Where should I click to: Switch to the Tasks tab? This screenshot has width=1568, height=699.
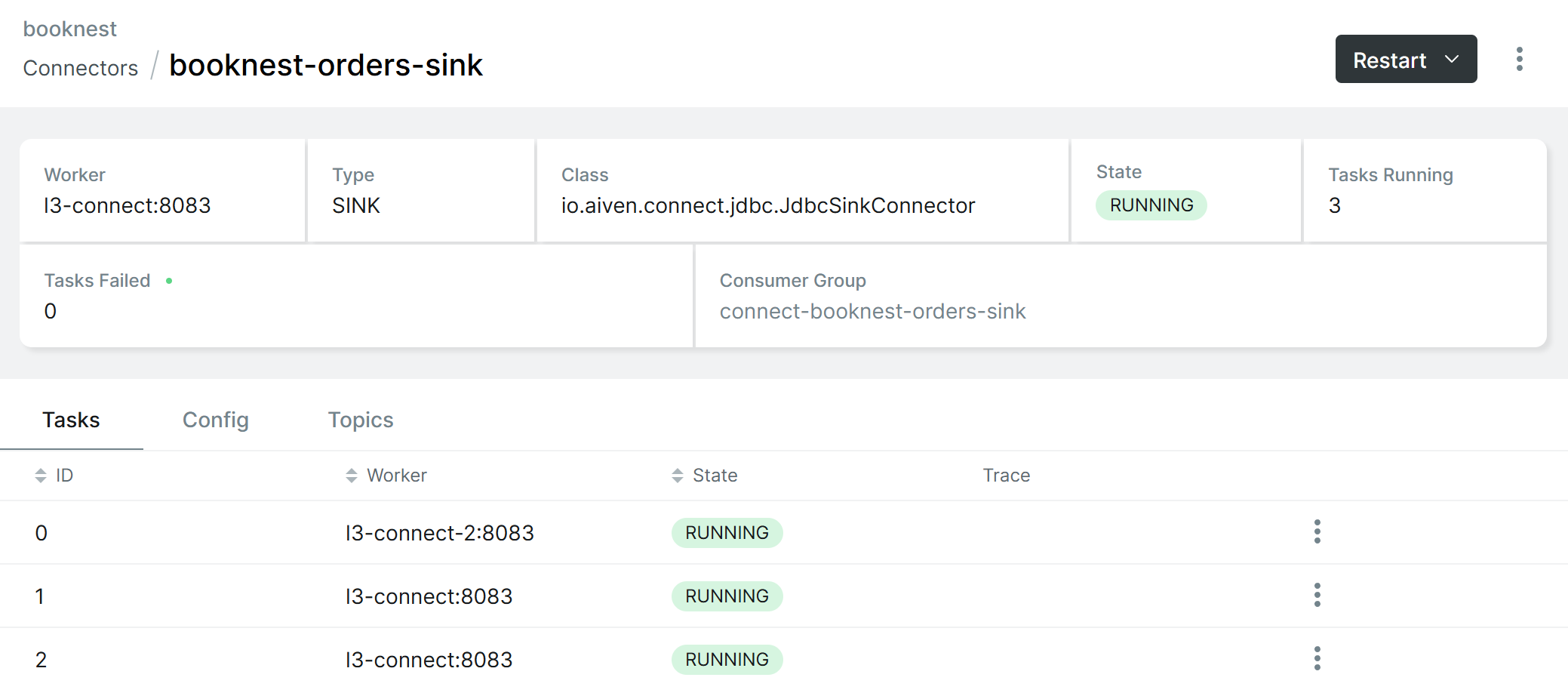coord(71,420)
